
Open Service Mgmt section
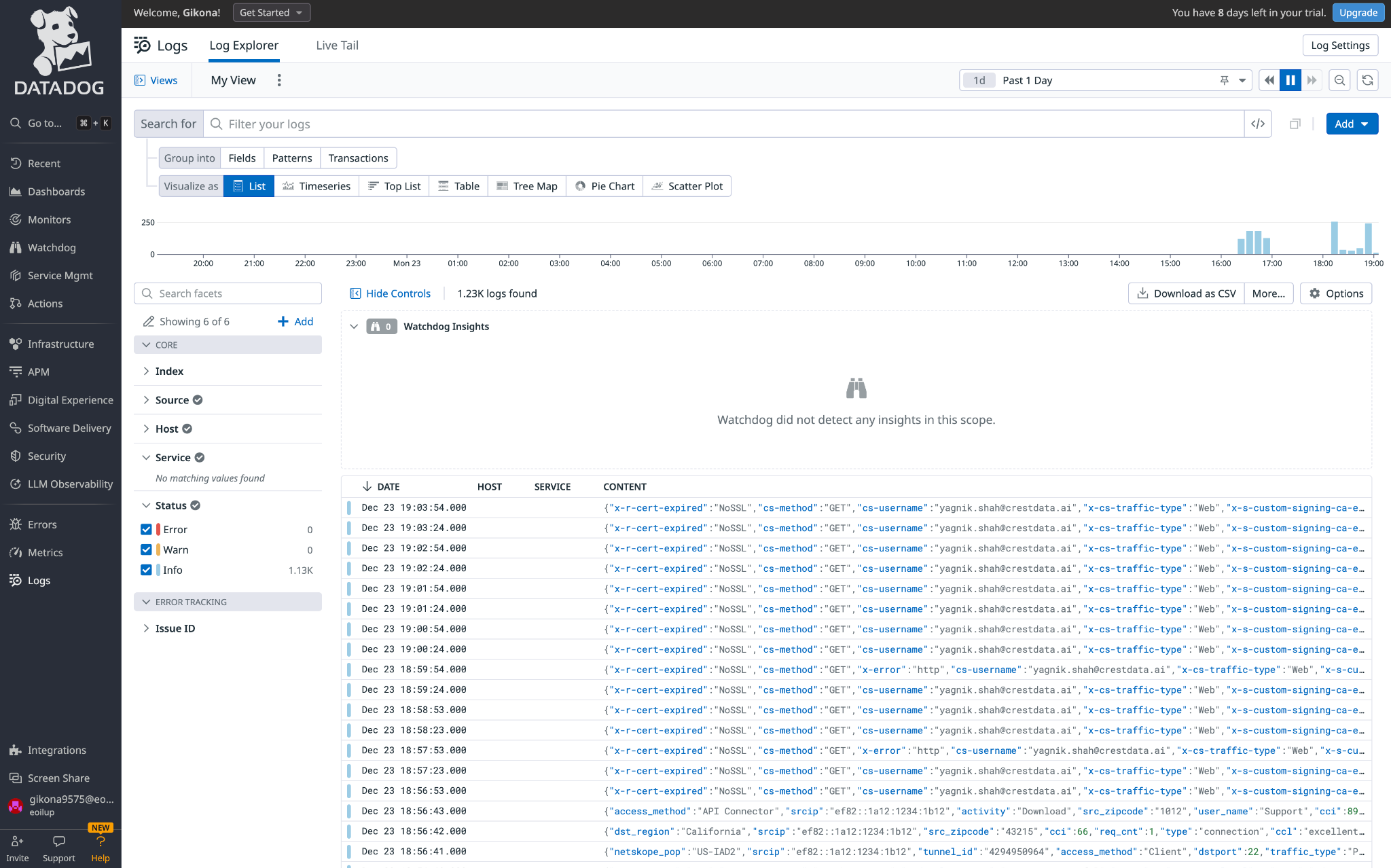(60, 275)
